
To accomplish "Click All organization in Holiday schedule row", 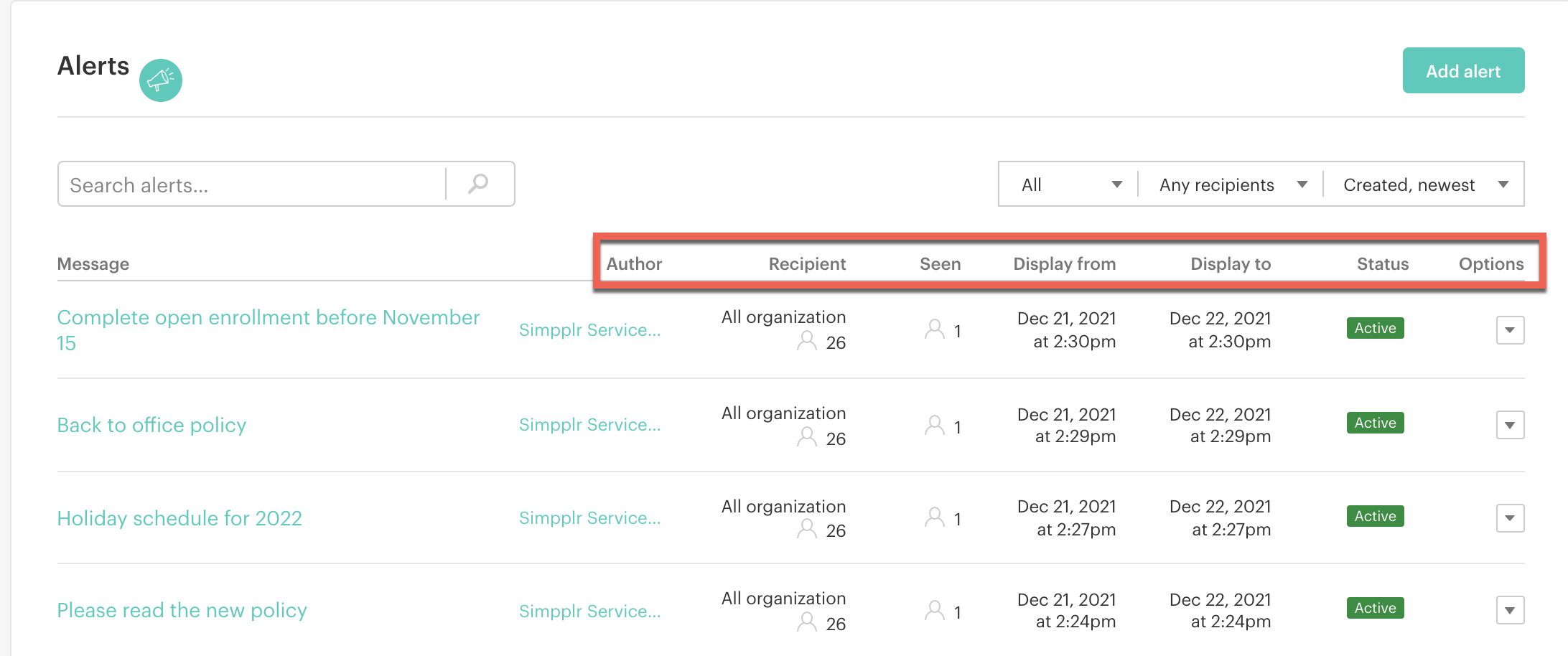I will (783, 507).
